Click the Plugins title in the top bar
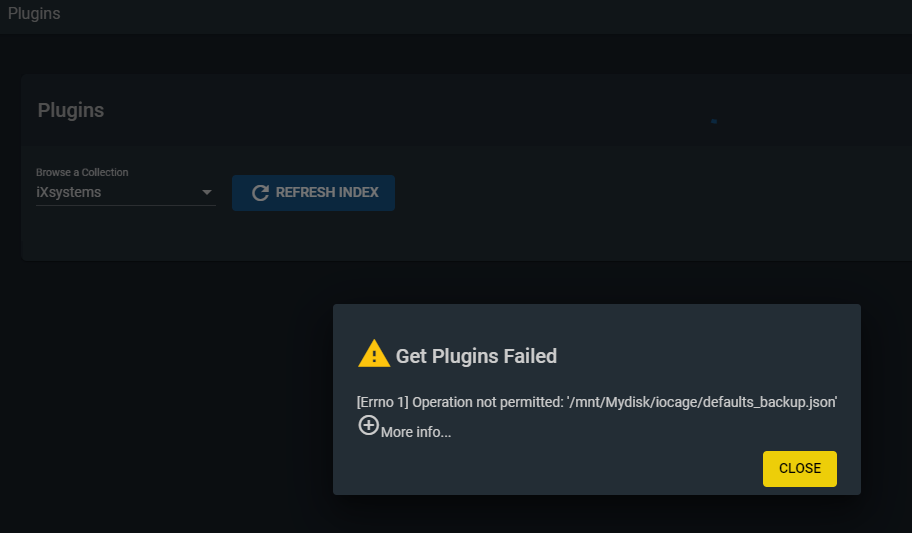 tap(34, 13)
